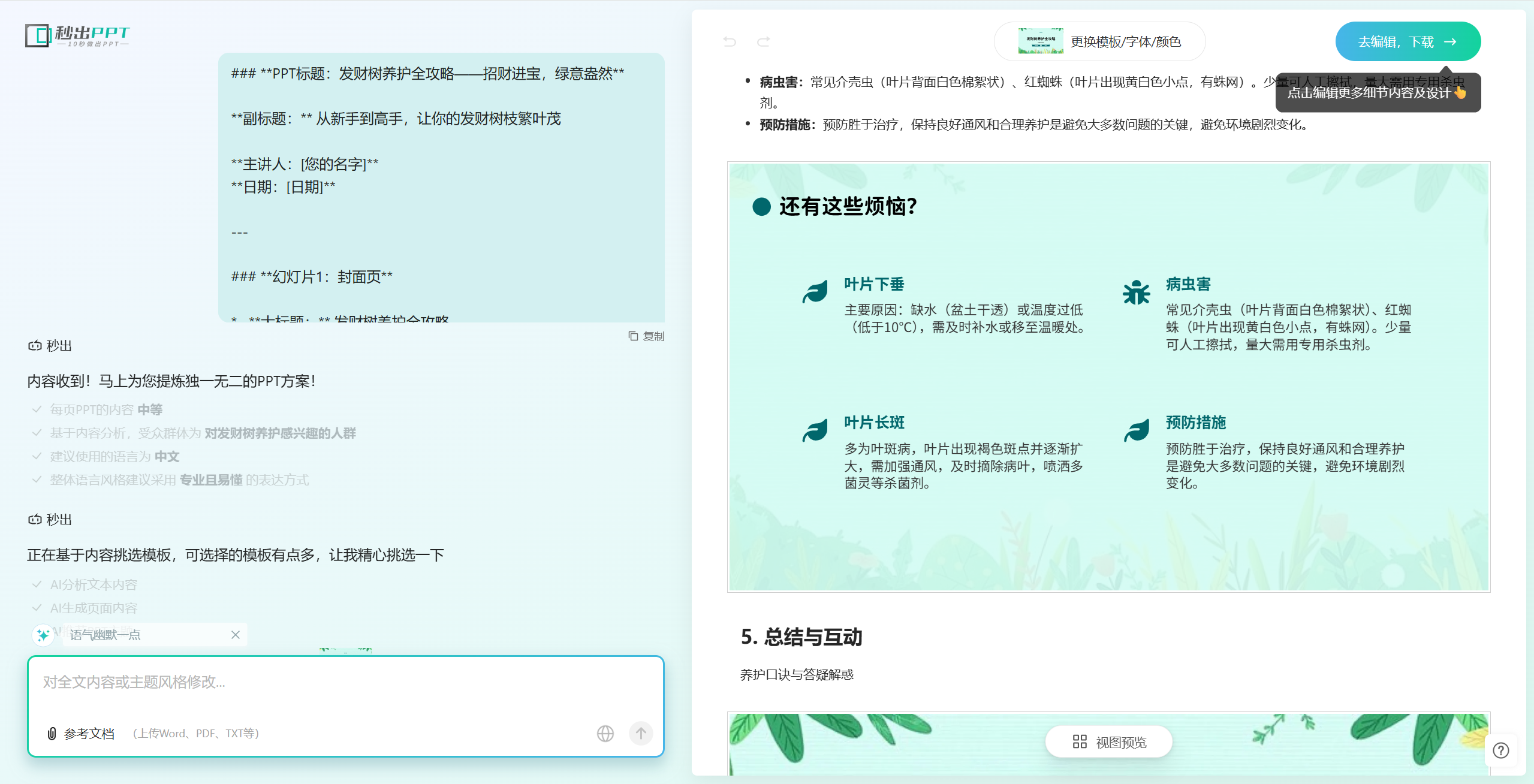The width and height of the screenshot is (1534, 784).
Task: Click the globe language icon
Action: 605,734
